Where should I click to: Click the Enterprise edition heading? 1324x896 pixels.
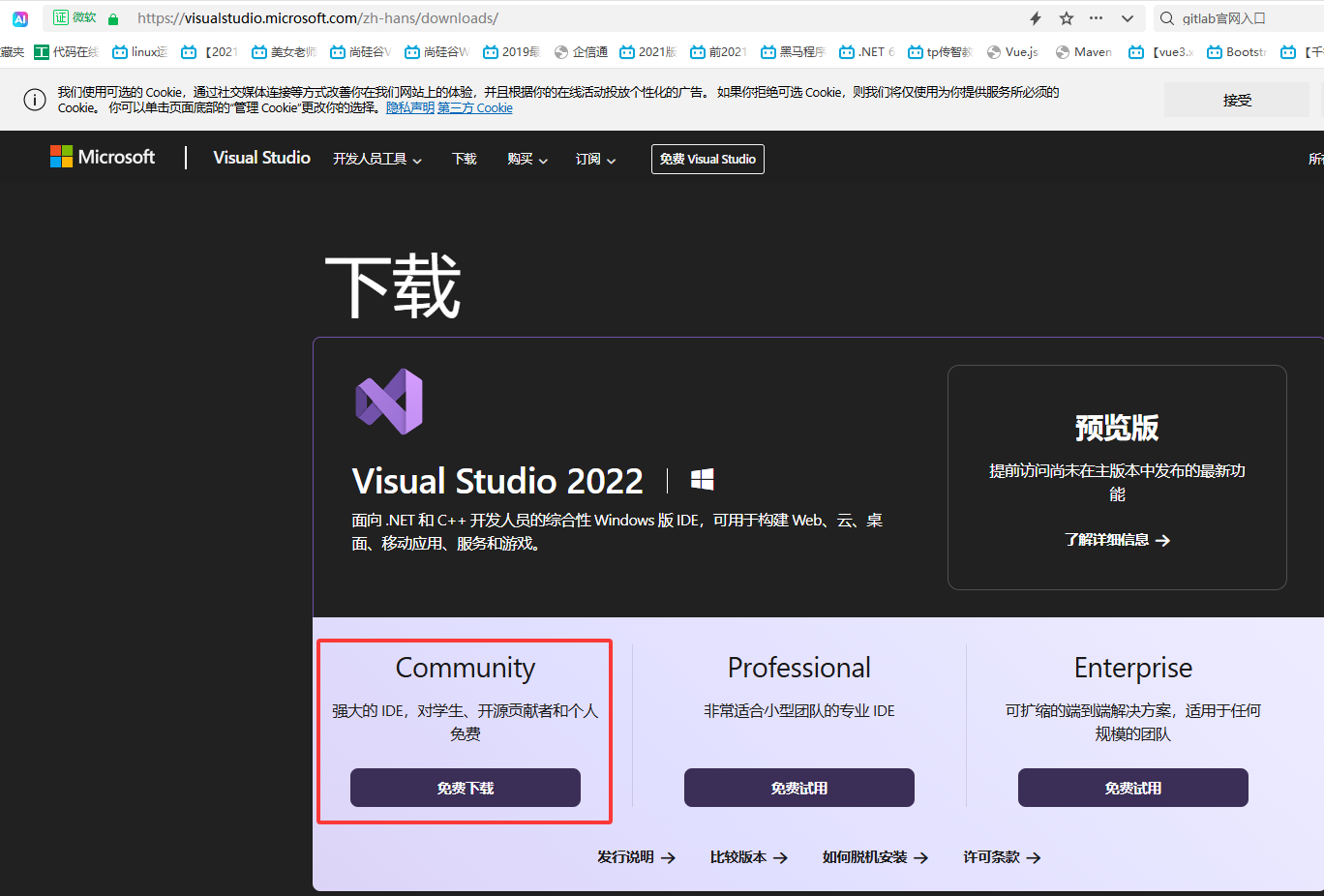pyautogui.click(x=1133, y=668)
